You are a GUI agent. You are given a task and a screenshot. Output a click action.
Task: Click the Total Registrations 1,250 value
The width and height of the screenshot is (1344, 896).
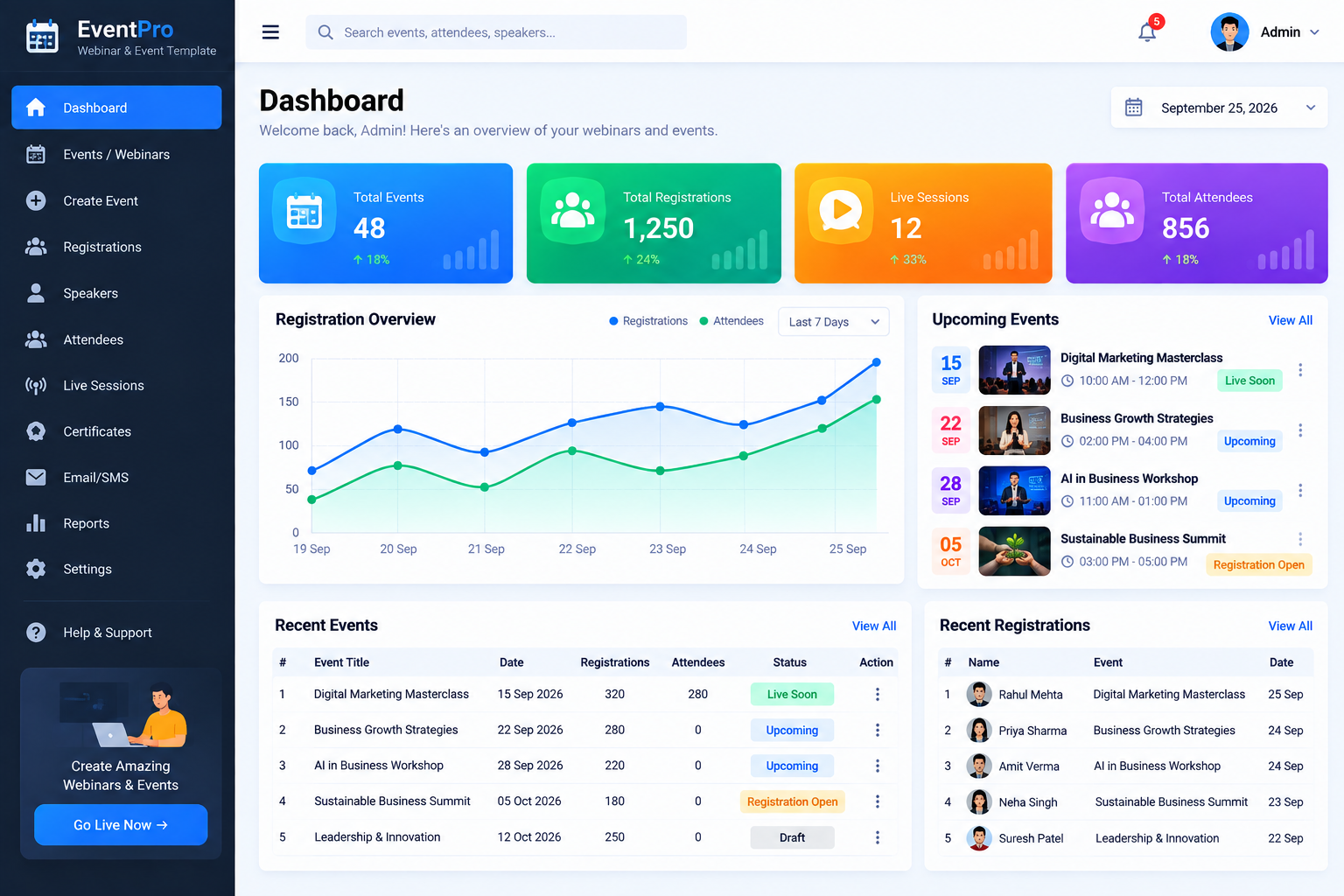click(x=658, y=228)
